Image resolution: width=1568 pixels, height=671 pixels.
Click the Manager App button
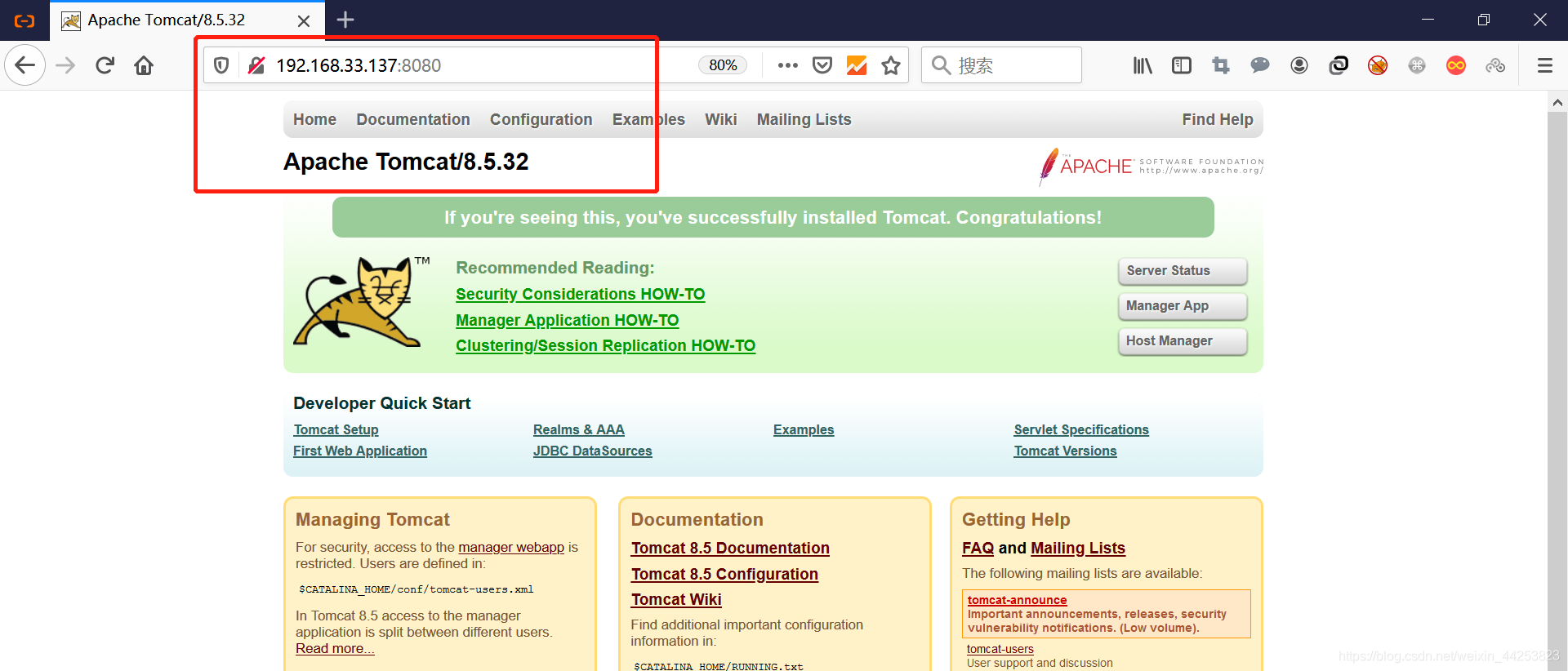click(x=1183, y=306)
